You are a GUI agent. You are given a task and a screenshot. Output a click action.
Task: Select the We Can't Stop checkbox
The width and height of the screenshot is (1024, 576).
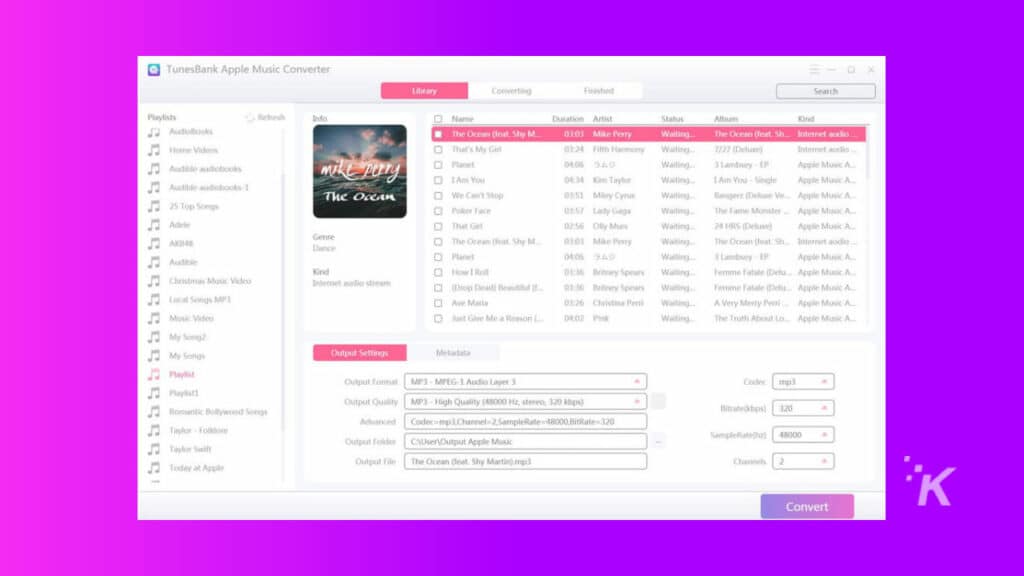click(x=438, y=196)
